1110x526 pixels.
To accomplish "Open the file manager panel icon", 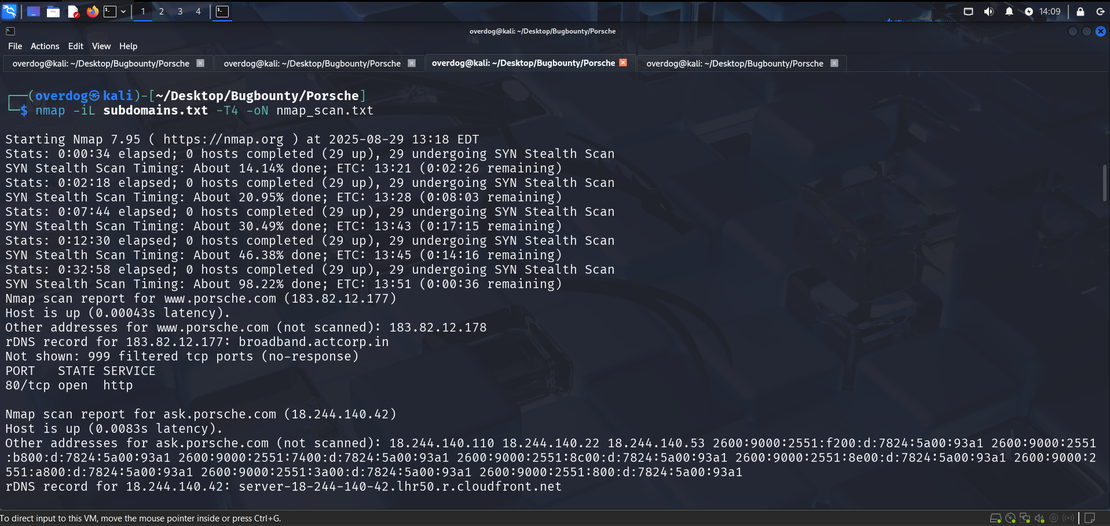I will coord(53,11).
